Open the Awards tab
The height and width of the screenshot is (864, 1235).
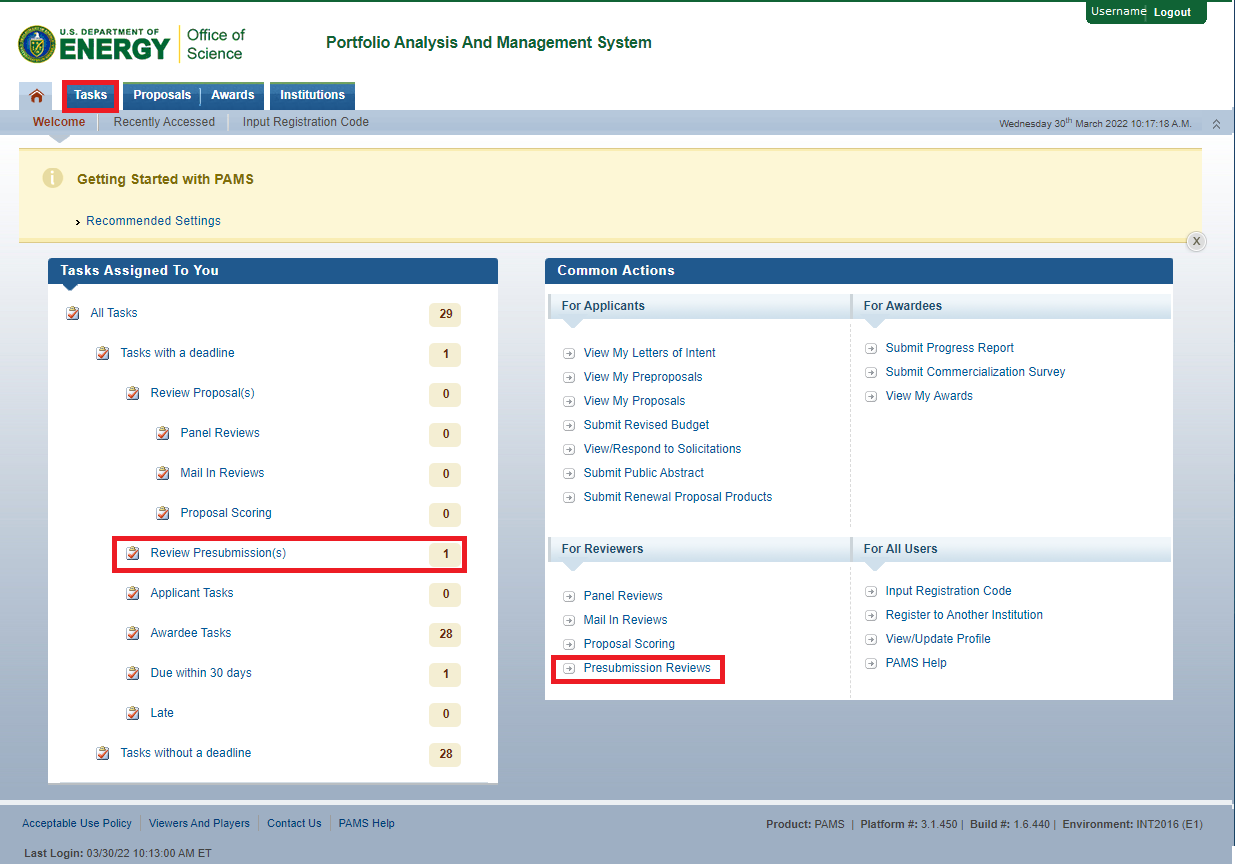pyautogui.click(x=233, y=96)
